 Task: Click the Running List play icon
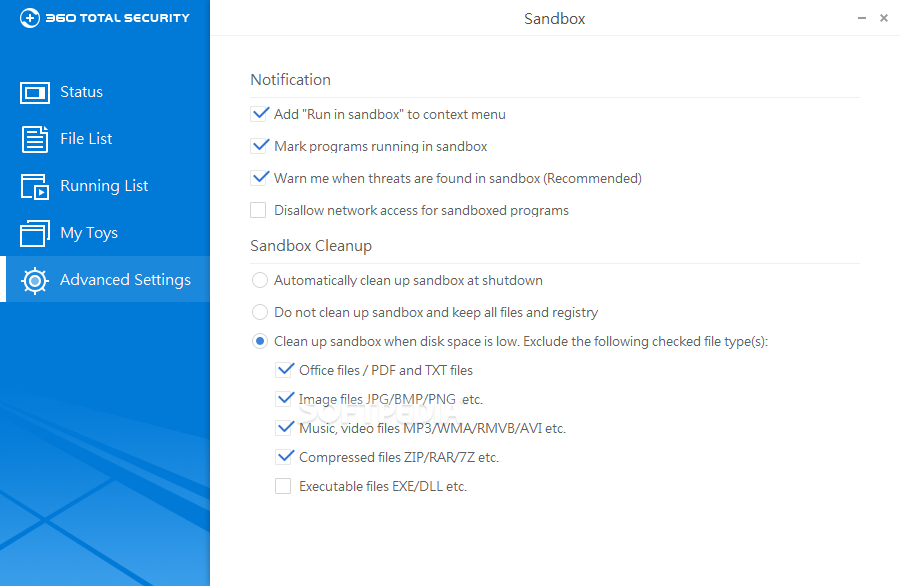[35, 186]
